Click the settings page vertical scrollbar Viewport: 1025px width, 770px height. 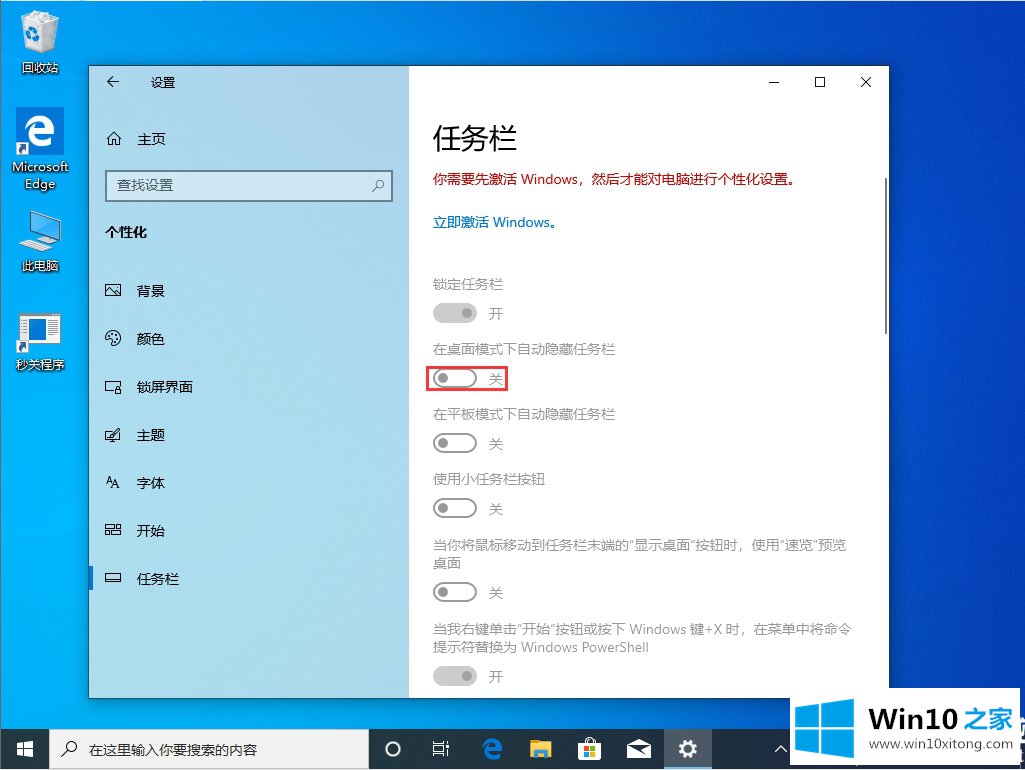click(x=885, y=255)
